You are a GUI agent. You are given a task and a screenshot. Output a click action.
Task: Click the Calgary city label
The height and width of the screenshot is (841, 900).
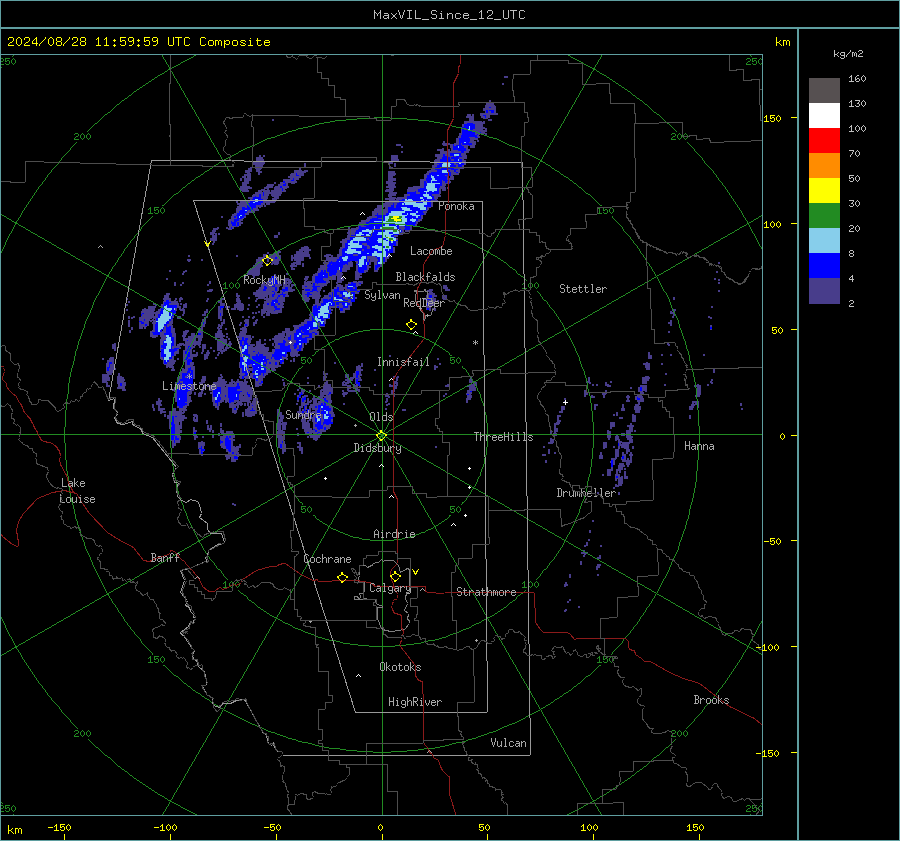click(390, 588)
